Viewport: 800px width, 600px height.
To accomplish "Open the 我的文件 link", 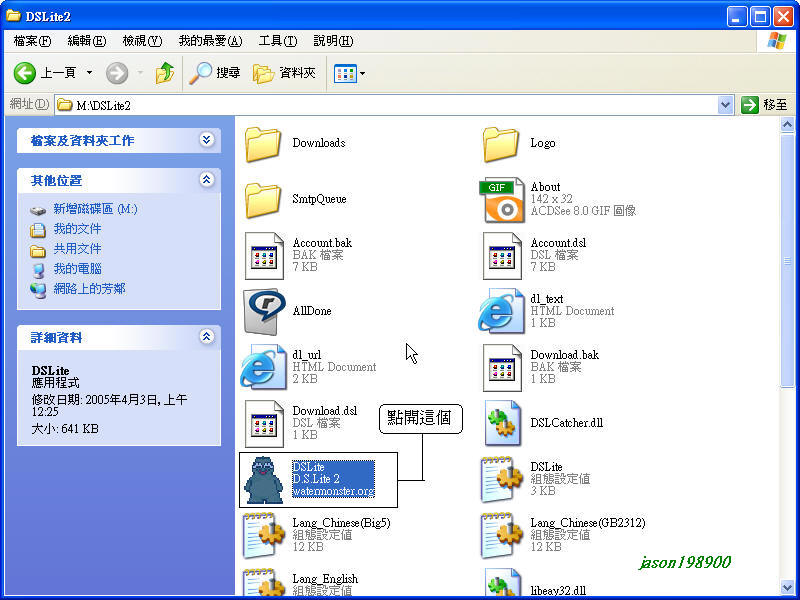I will point(77,229).
